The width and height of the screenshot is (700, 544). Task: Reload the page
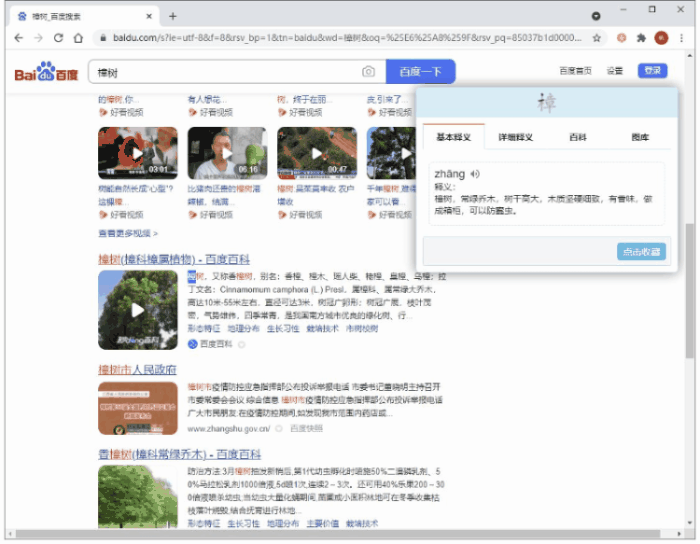58,38
